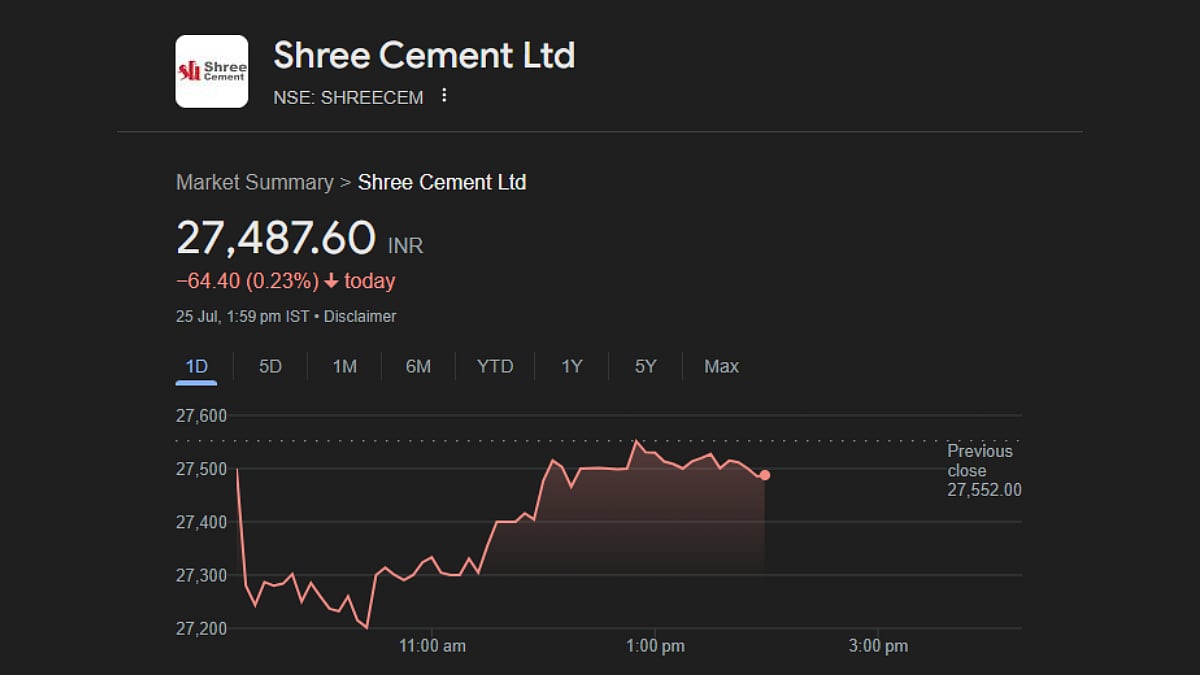Screen dimensions: 1200x675
Task: Click the Market Summary breadcrumb link
Action: tap(254, 182)
